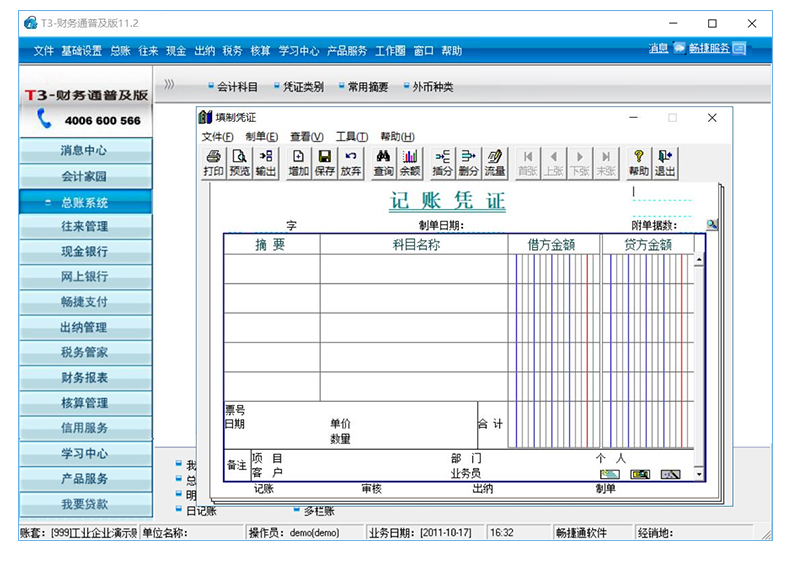Open the 制单(E) menu in voucher window
This screenshot has width=790, height=563.
pyautogui.click(x=262, y=137)
